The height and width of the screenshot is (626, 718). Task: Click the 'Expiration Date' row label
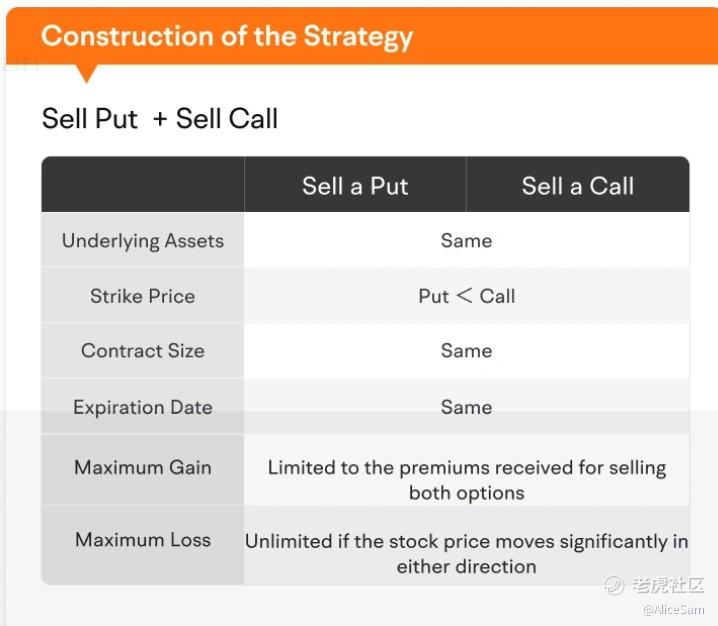pyautogui.click(x=143, y=408)
